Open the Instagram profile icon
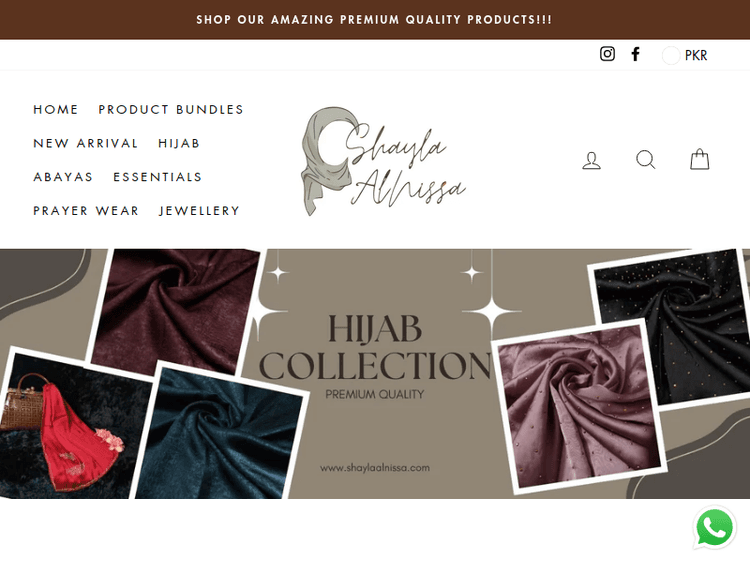This screenshot has width=750, height=563. pos(607,54)
